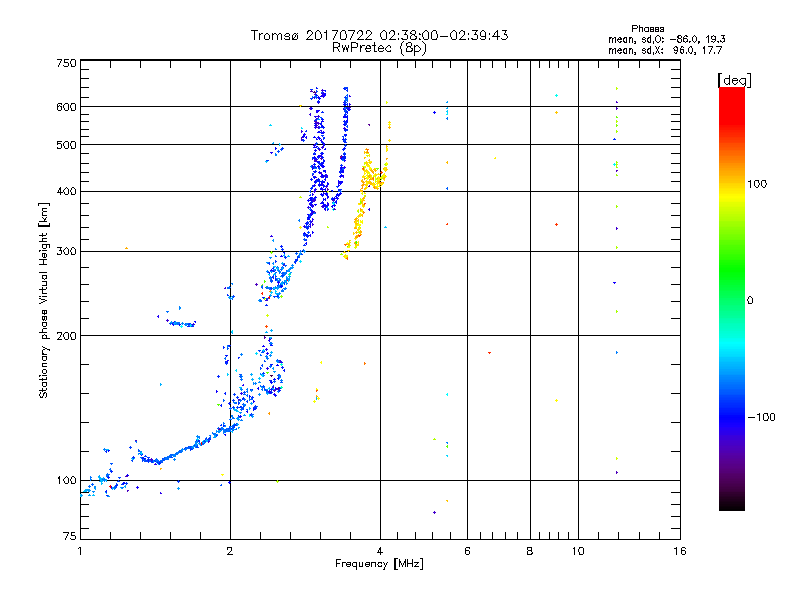Click the x-axis tick label '16'

coord(680,551)
